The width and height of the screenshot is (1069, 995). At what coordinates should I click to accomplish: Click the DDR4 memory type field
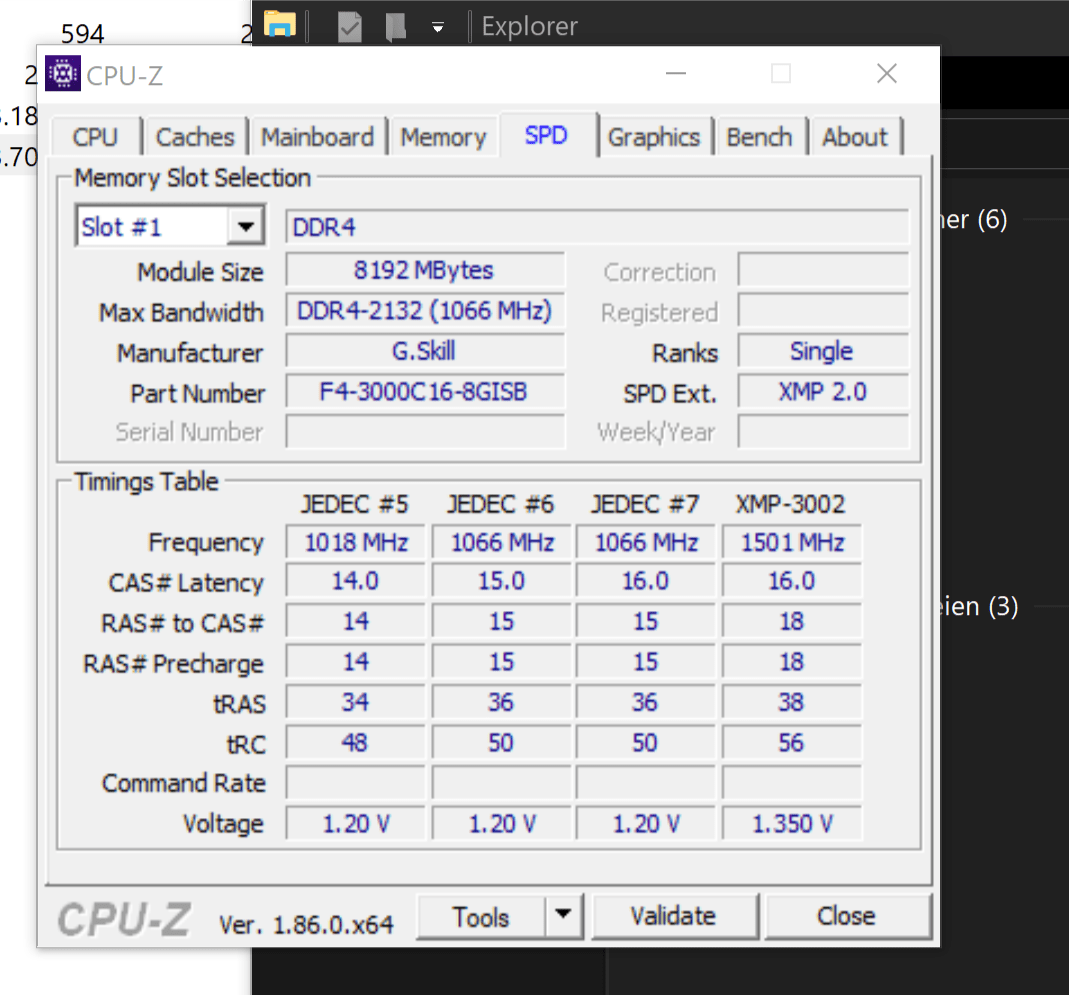597,227
